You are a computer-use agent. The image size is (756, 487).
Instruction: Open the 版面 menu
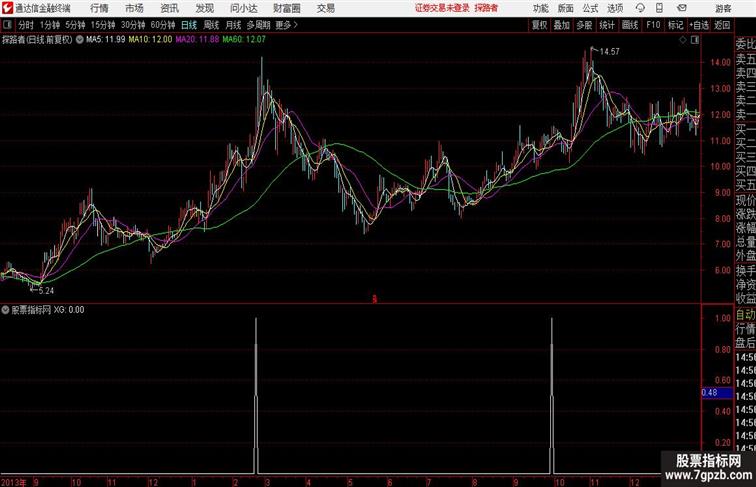[x=566, y=8]
